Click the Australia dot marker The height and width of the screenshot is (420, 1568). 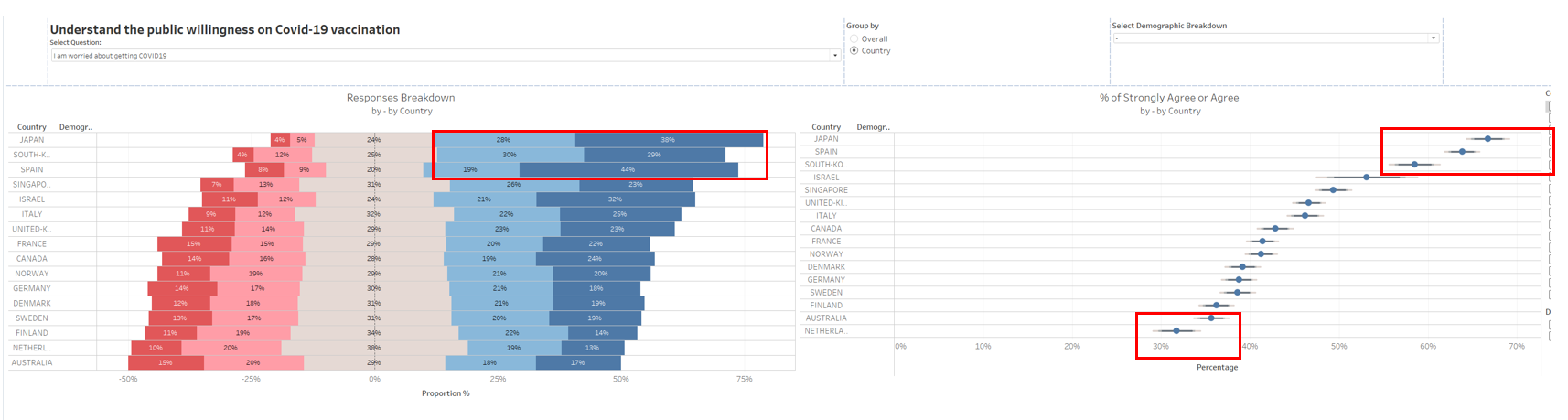pyautogui.click(x=1211, y=318)
